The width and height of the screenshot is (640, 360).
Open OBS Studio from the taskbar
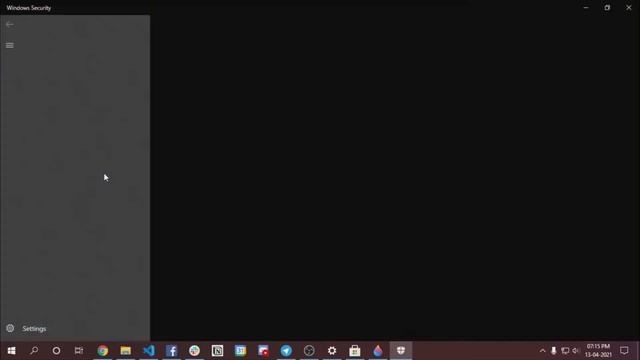309,351
